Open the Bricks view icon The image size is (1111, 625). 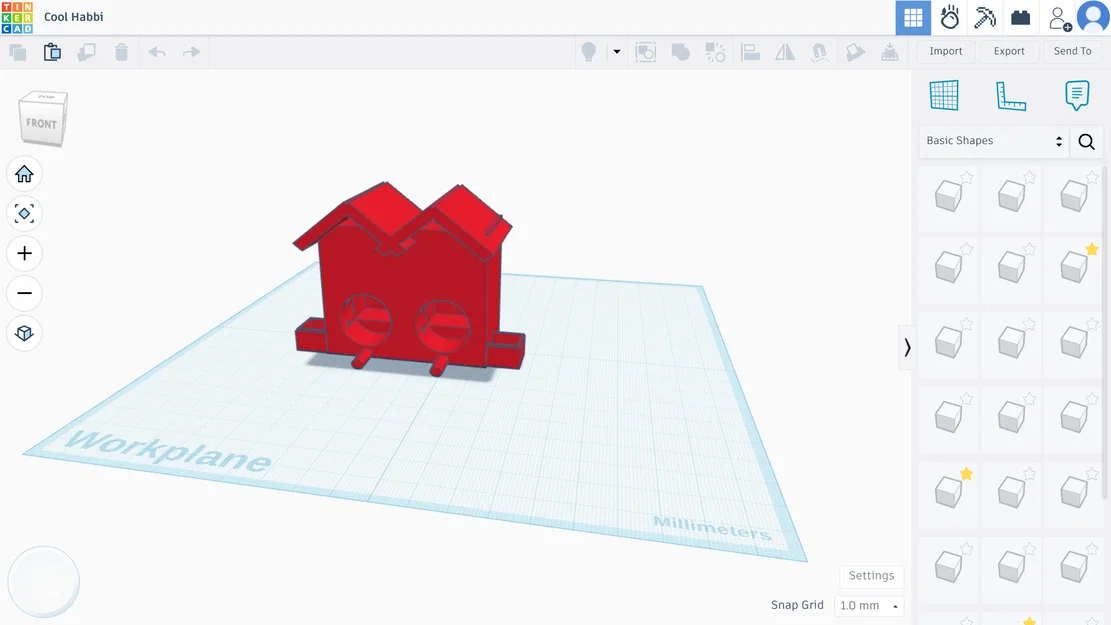coord(1020,18)
